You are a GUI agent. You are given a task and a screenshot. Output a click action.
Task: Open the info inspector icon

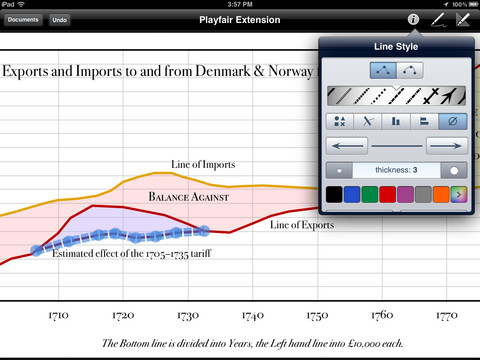pos(413,19)
